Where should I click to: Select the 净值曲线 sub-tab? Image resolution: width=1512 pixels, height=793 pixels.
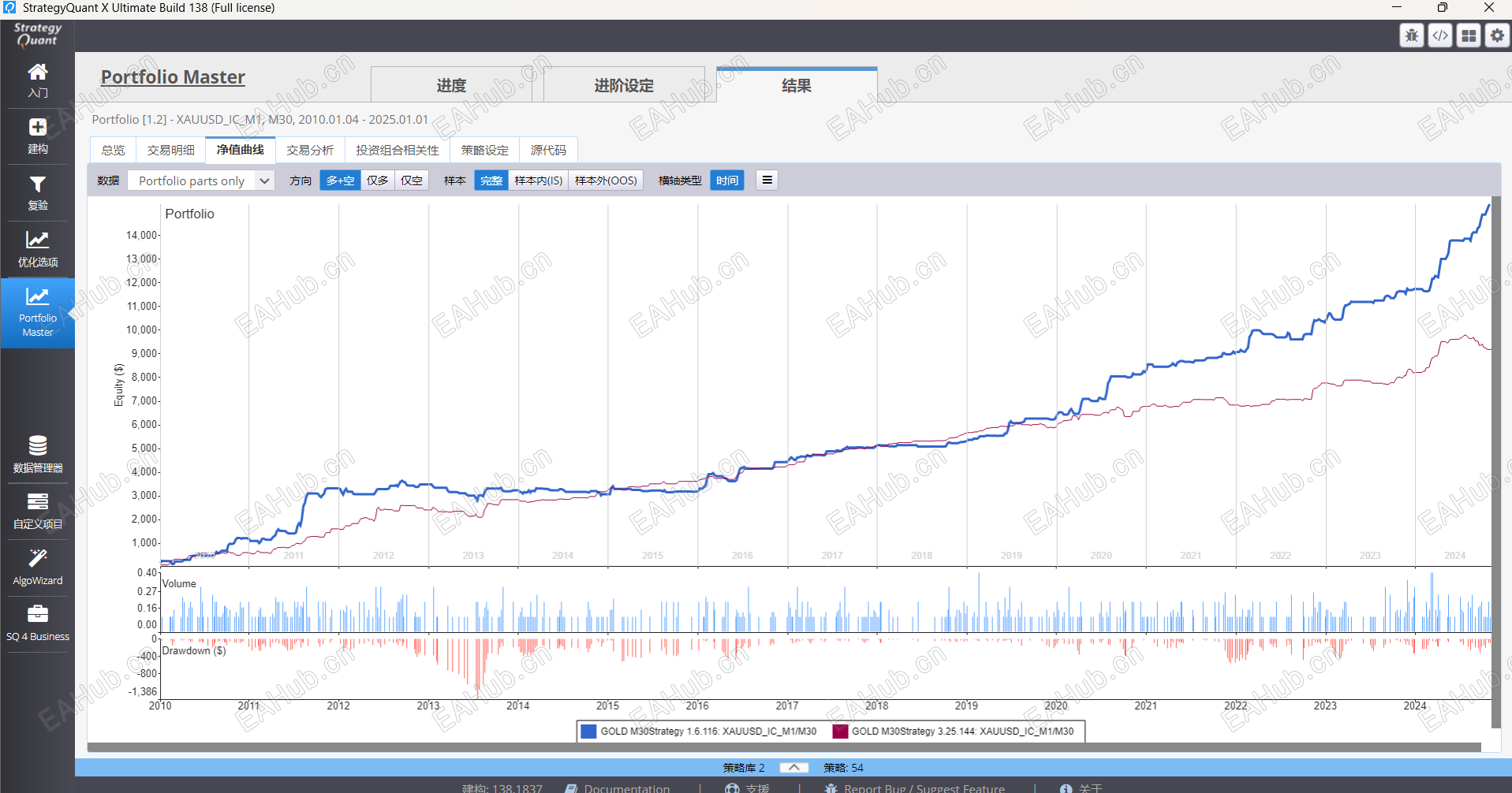(241, 150)
